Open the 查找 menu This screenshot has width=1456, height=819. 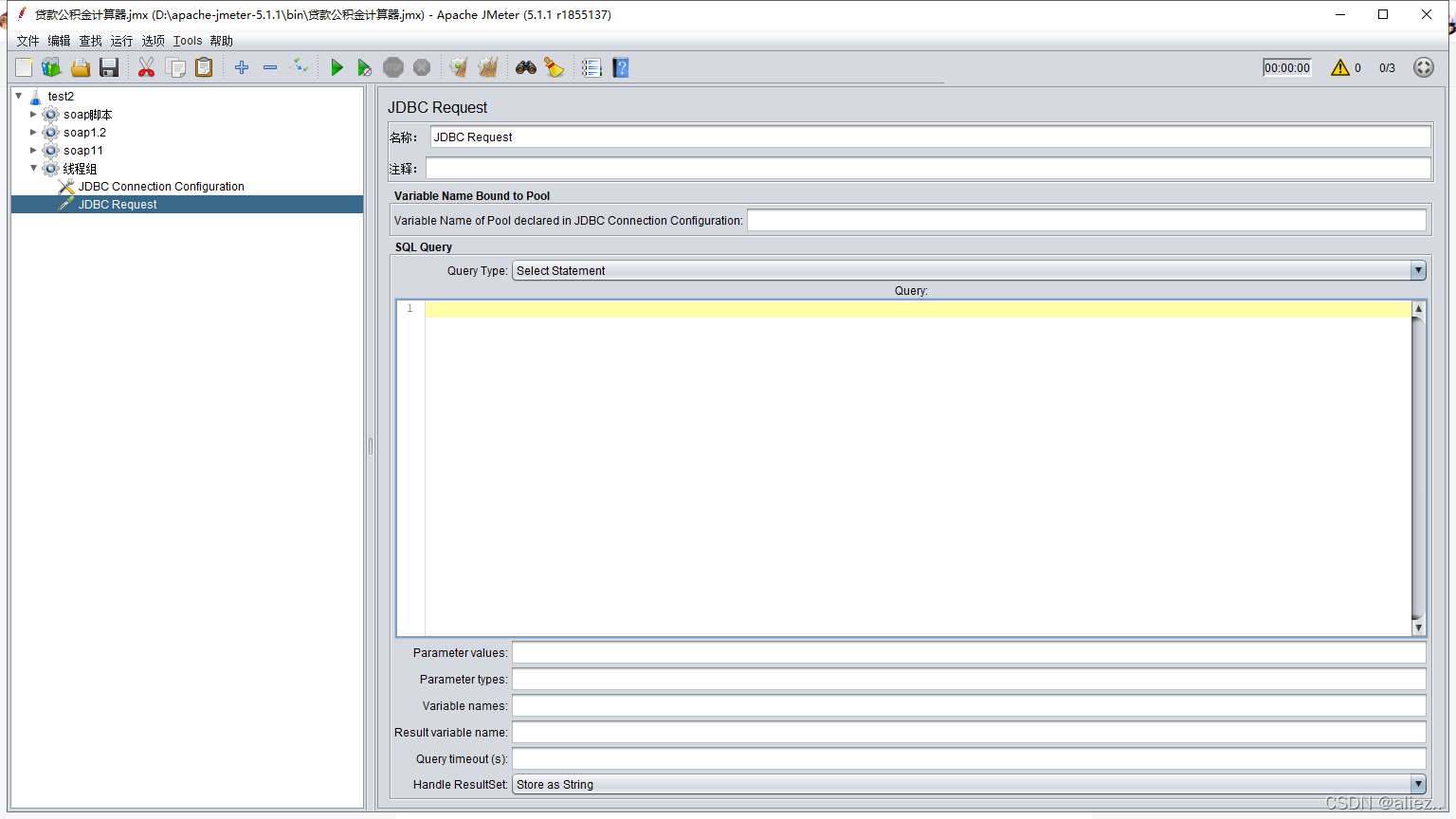pyautogui.click(x=90, y=41)
